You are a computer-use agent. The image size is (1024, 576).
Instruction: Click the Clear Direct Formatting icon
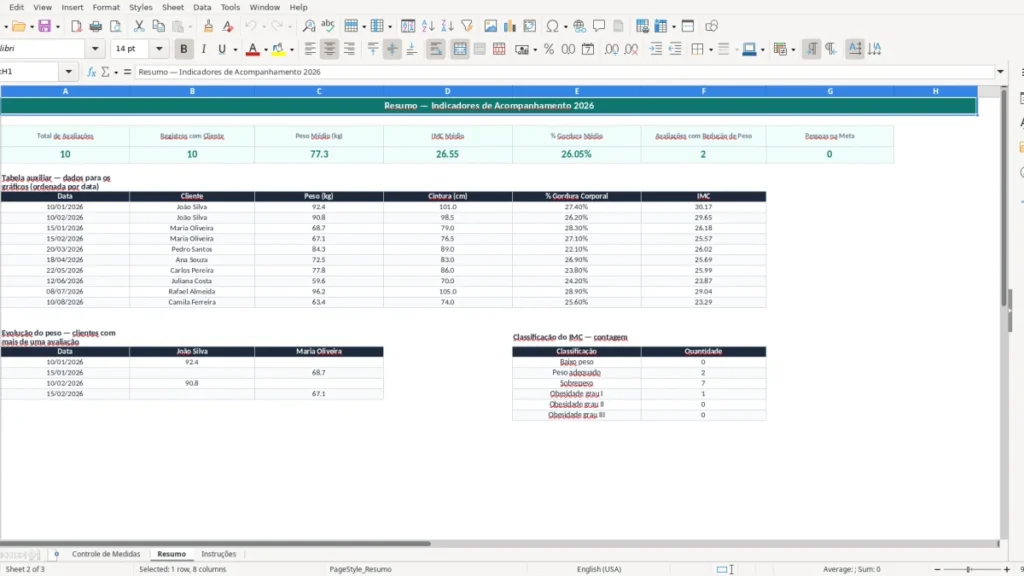pyautogui.click(x=227, y=26)
